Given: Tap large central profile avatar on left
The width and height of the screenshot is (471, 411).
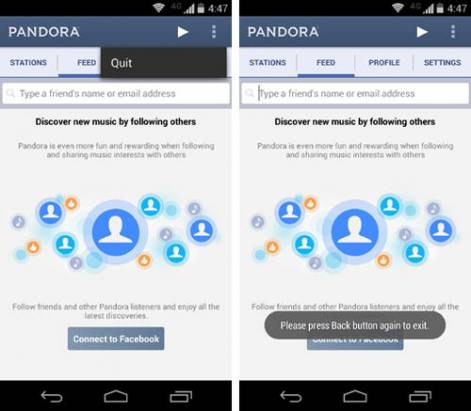Looking at the screenshot, I should [x=116, y=232].
